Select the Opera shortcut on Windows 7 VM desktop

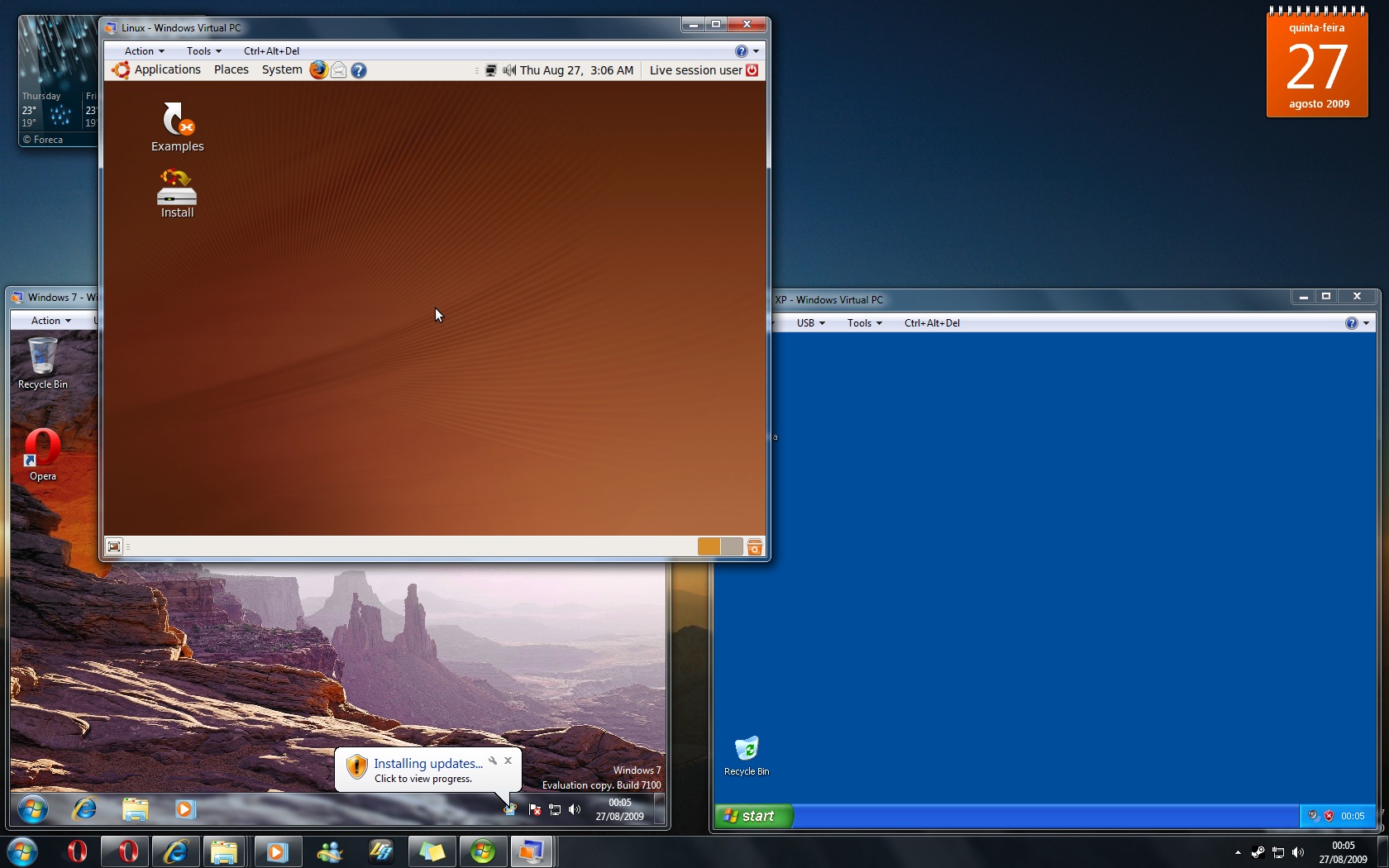point(43,455)
